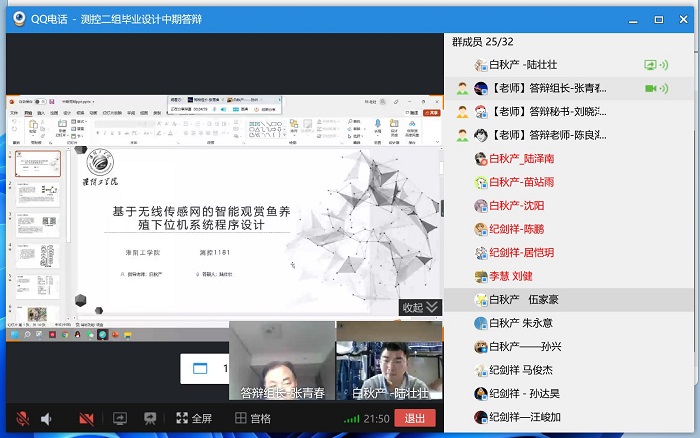Viewport: 700px width, 438px height.
Task: Turn on the camera
Action: coord(86,419)
